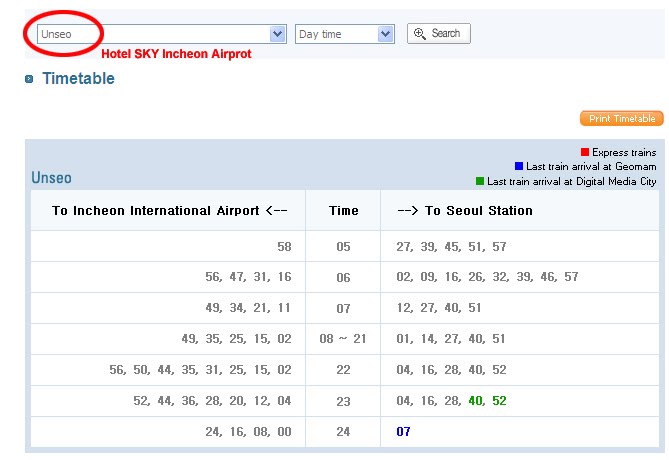Image resolution: width=669 pixels, height=460 pixels.
Task: Click the blue Timetable heading bullet icon
Action: click(29, 79)
